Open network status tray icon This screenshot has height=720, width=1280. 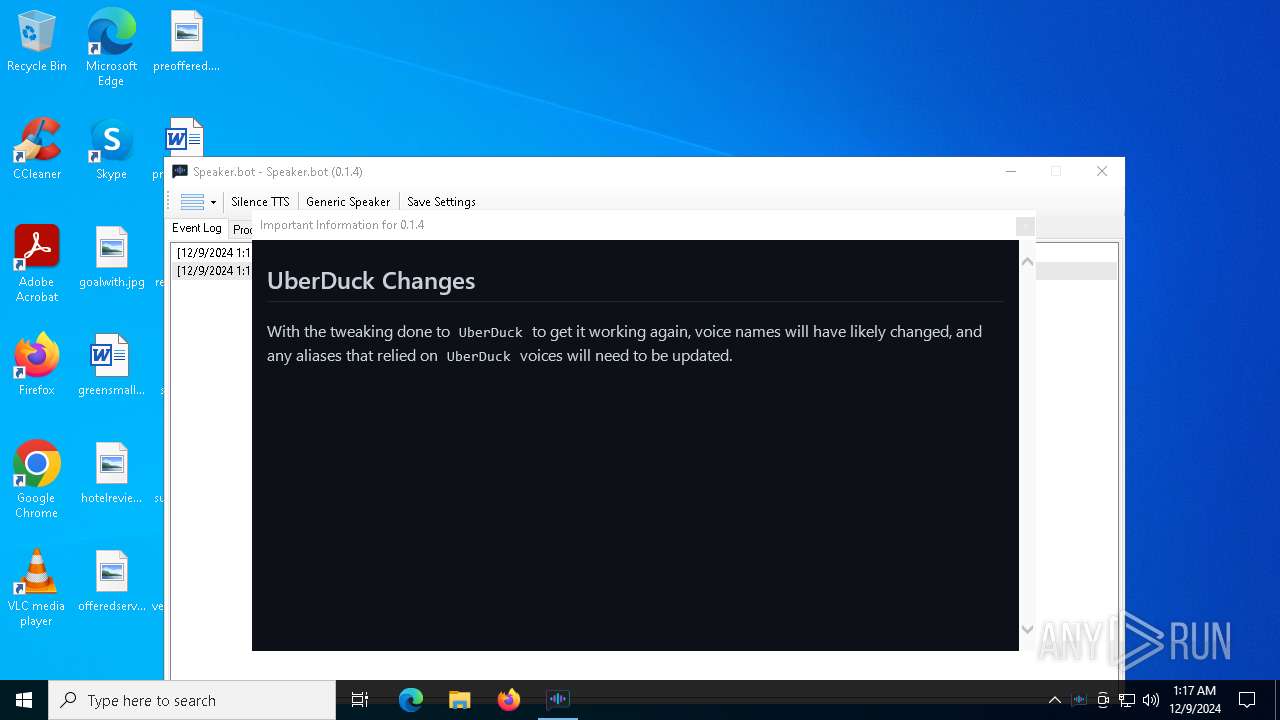[x=1127, y=700]
